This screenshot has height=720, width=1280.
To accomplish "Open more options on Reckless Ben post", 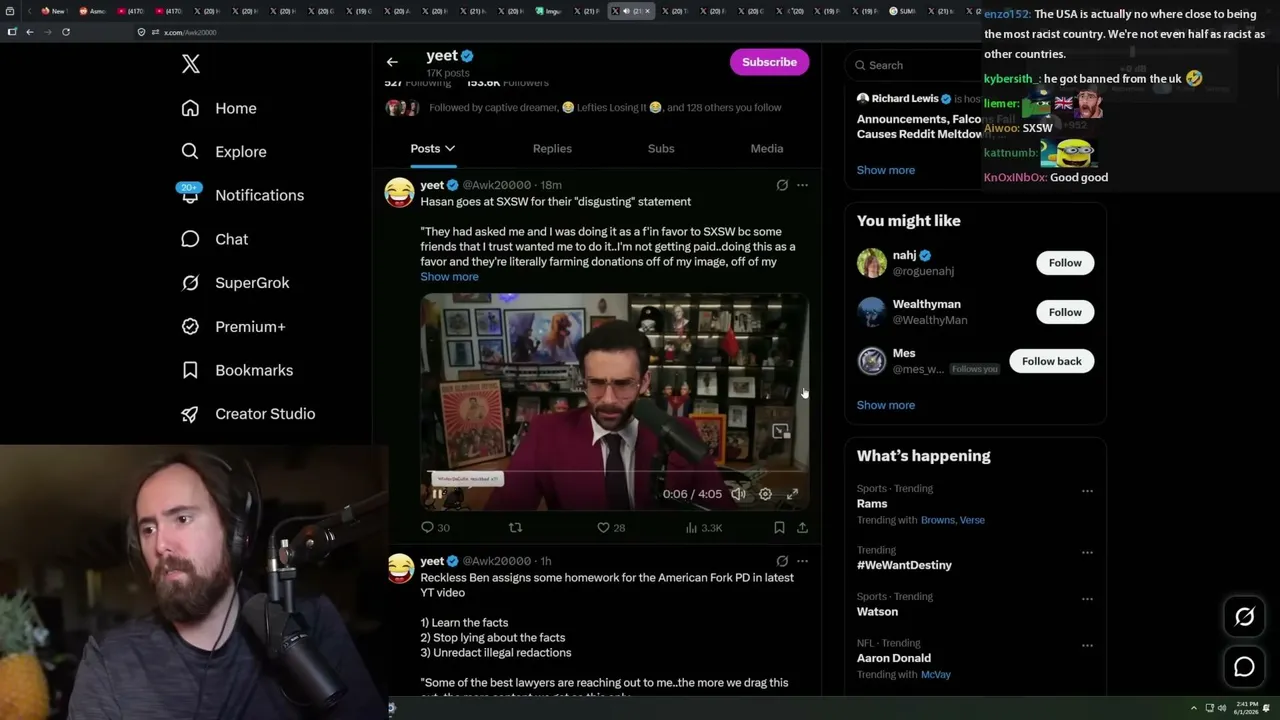I will (x=802, y=561).
